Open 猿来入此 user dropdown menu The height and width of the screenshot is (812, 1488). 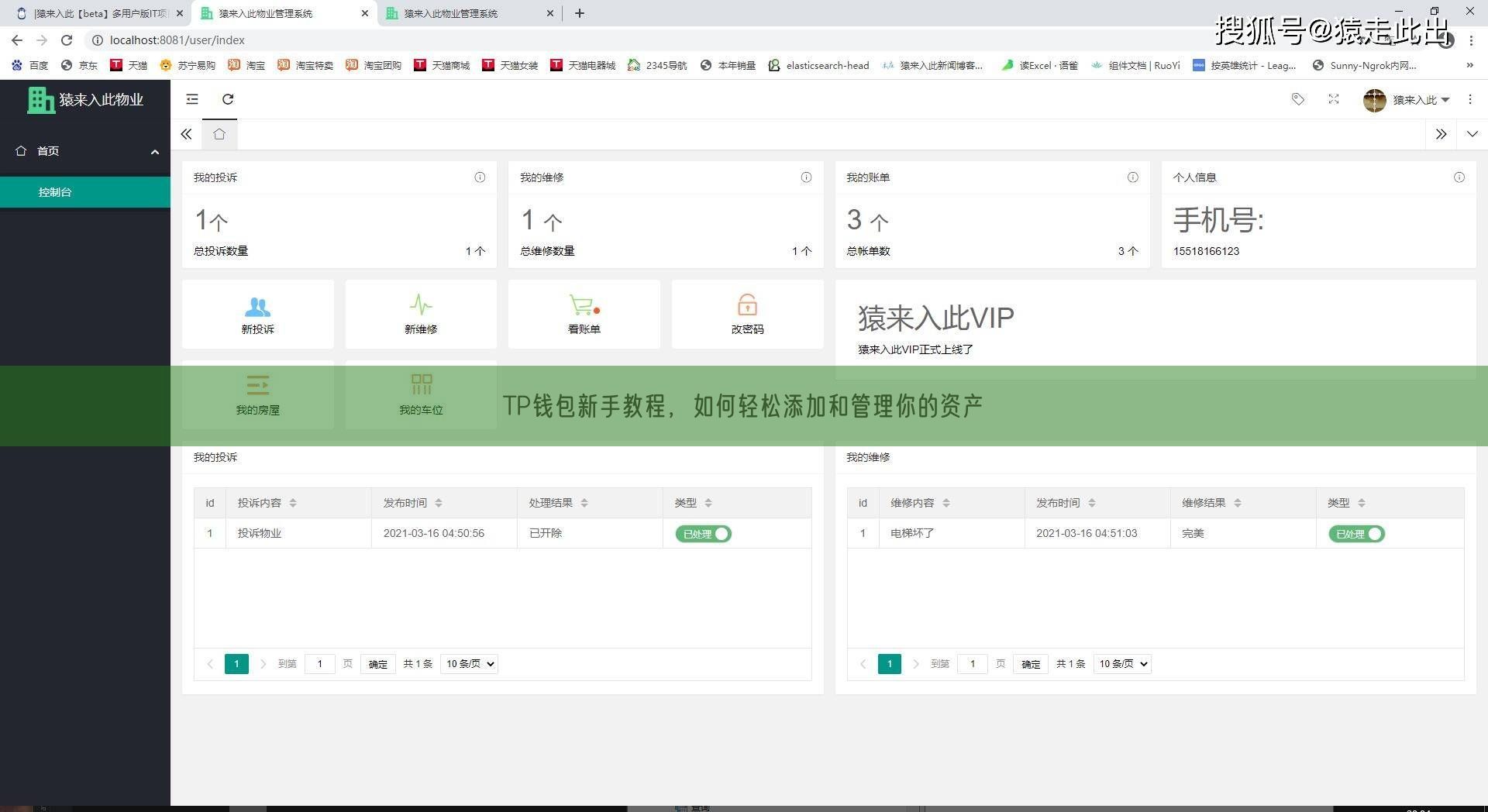click(1421, 100)
